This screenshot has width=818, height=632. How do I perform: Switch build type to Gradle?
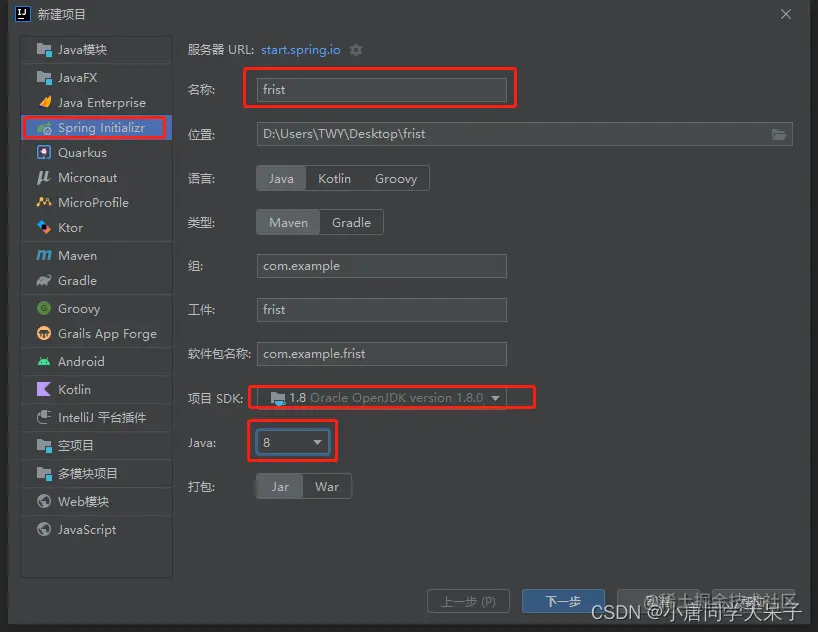coord(351,222)
